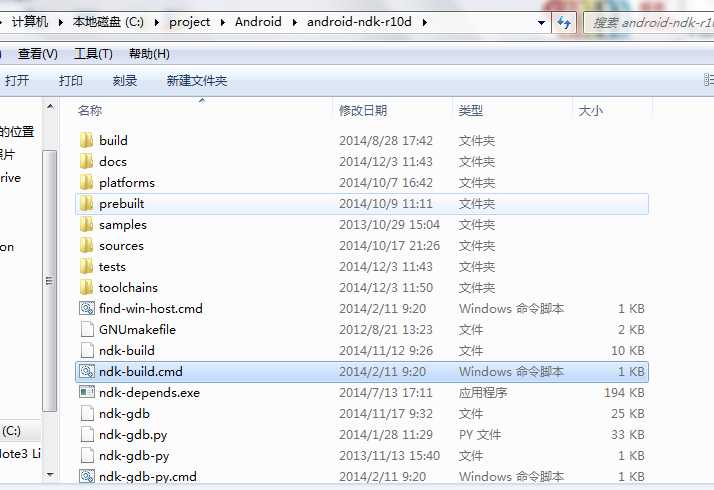This screenshot has height=490, width=714.
Task: Click the 刻录 toolbar button
Action: [x=125, y=81]
